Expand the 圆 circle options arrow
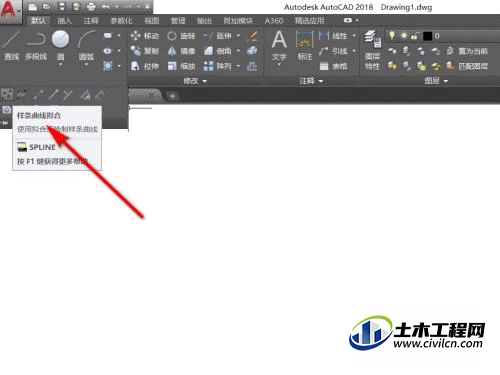The image size is (500, 375). (x=60, y=64)
